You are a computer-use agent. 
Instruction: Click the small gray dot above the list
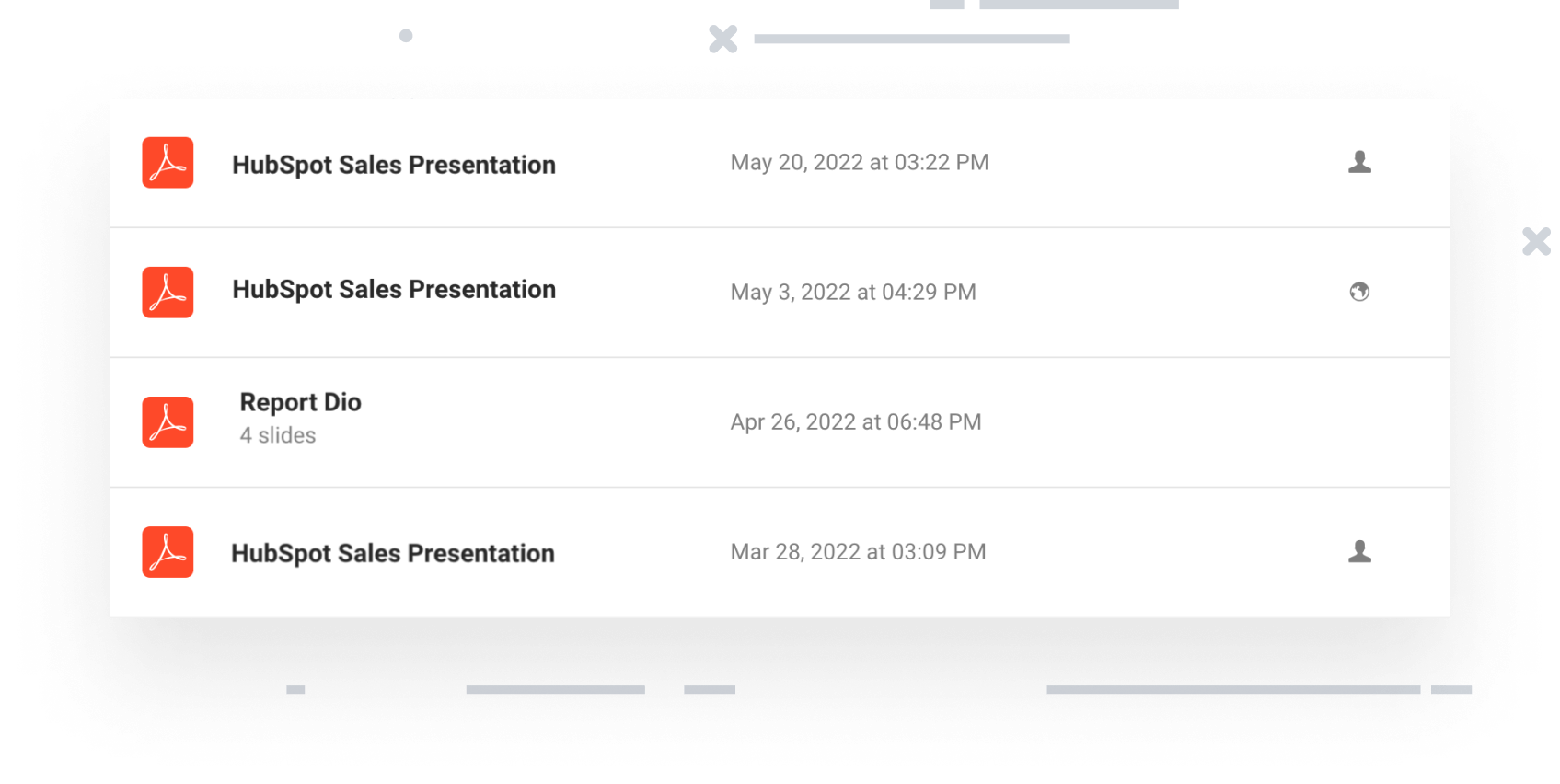406,36
